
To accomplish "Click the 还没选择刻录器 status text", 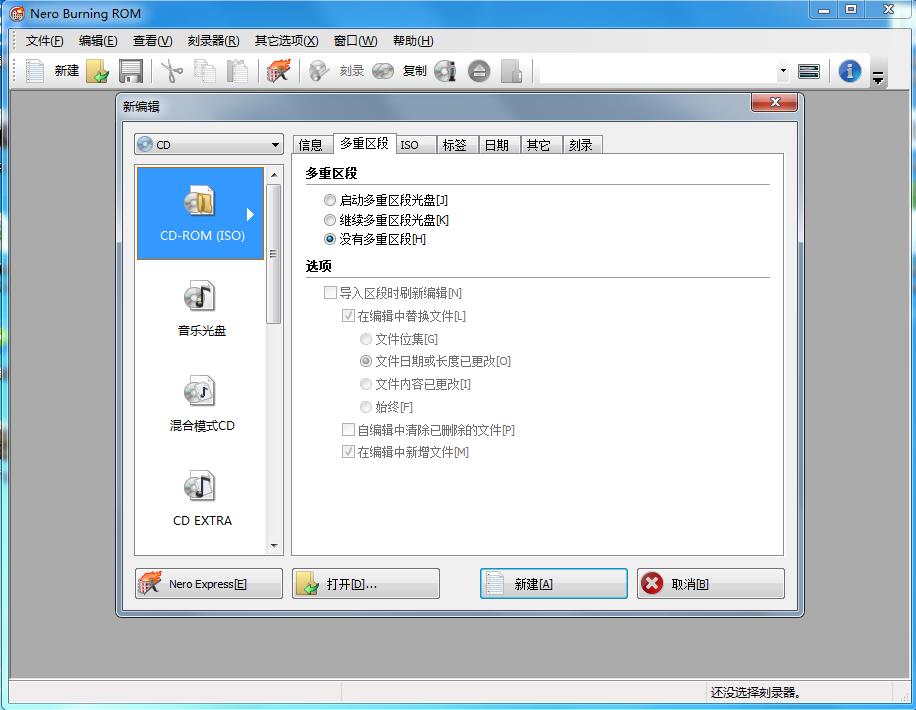I will pyautogui.click(x=755, y=692).
